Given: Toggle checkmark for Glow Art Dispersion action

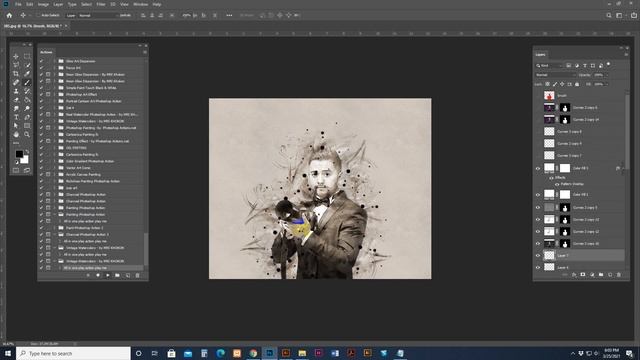Looking at the screenshot, I should (41, 61).
